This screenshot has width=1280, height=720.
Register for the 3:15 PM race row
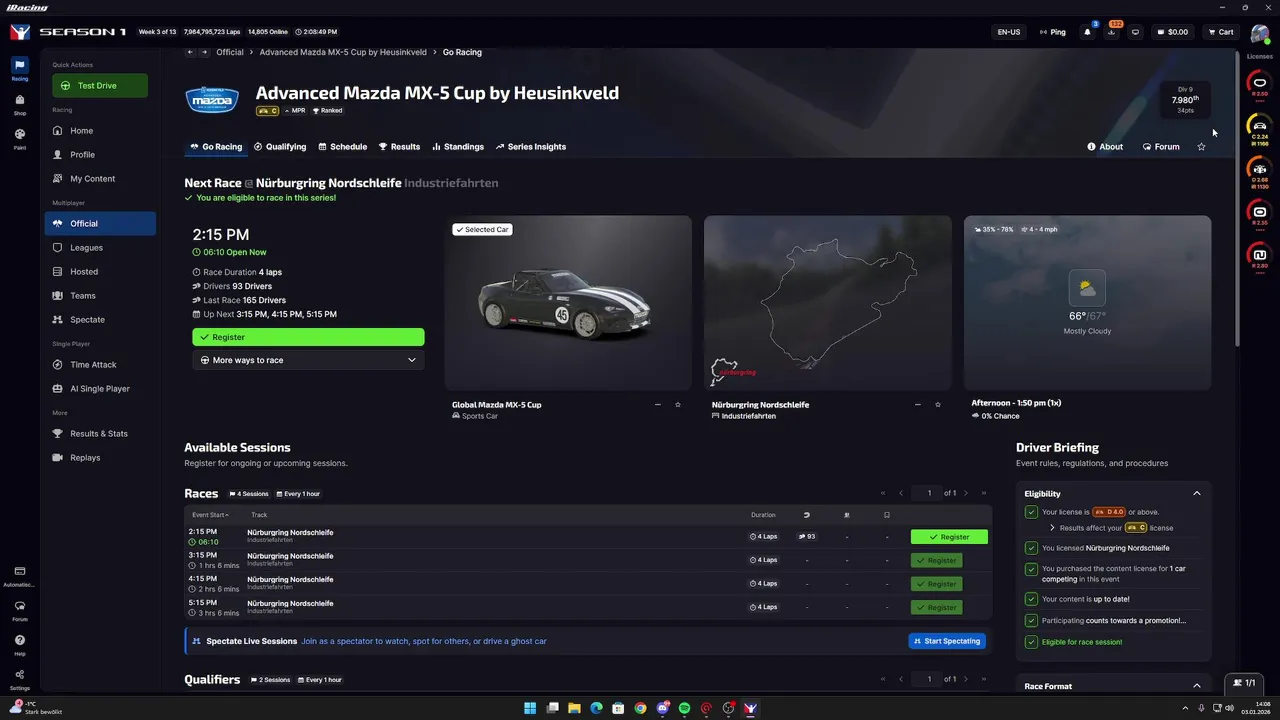[937, 560]
